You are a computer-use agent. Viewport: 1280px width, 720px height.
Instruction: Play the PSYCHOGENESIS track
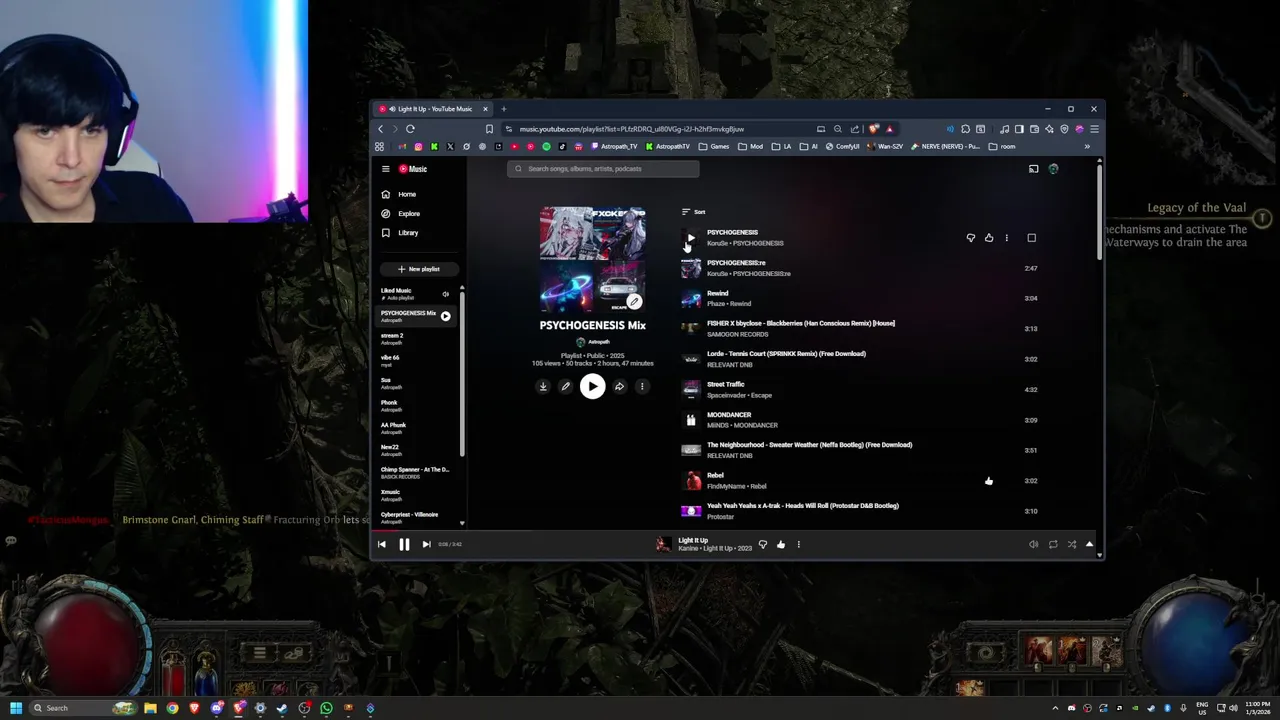691,238
